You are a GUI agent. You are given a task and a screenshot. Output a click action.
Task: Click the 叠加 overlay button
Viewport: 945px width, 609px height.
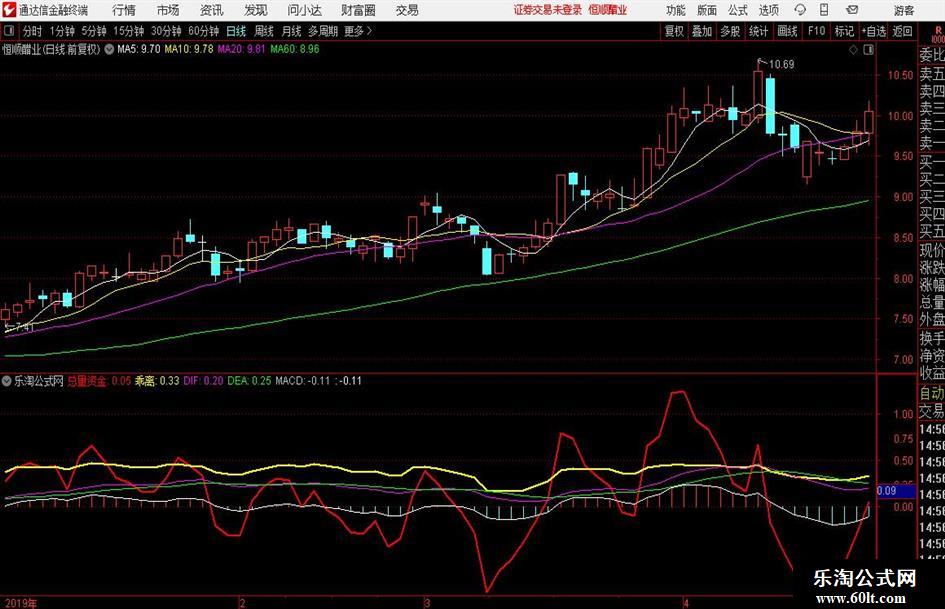[x=702, y=31]
